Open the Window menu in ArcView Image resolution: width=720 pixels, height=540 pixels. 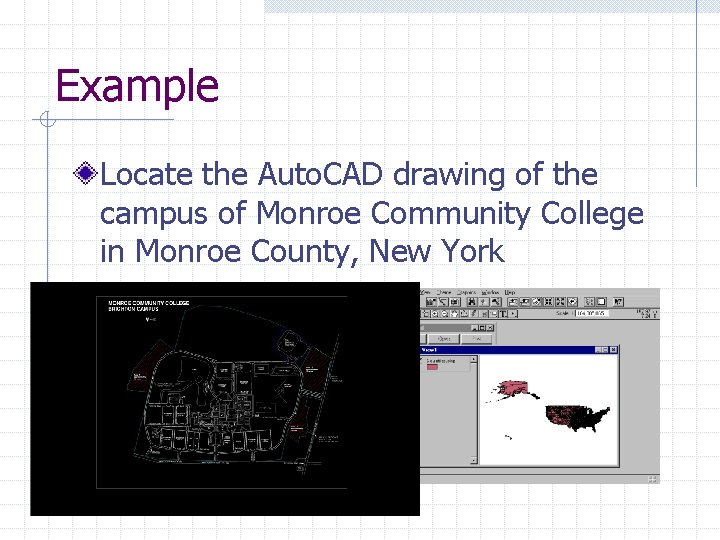click(x=490, y=292)
